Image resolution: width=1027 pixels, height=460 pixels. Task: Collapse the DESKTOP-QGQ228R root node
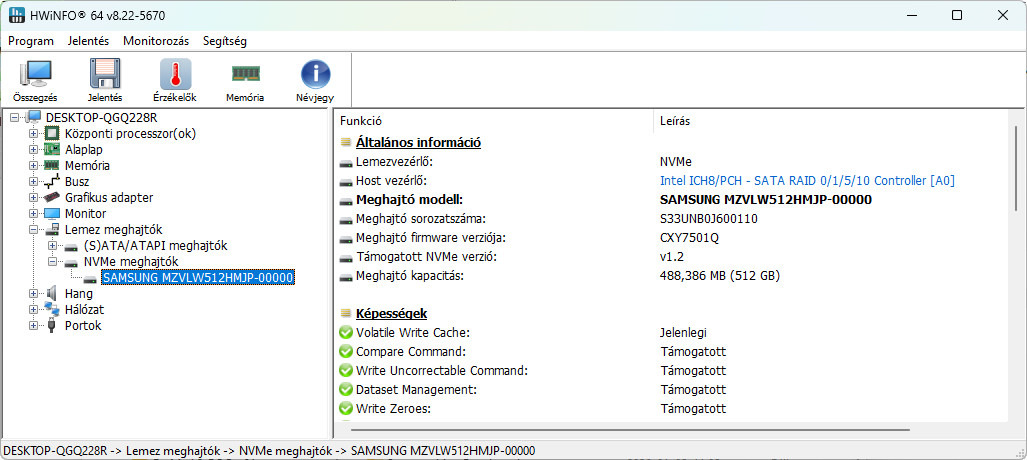[x=15, y=118]
